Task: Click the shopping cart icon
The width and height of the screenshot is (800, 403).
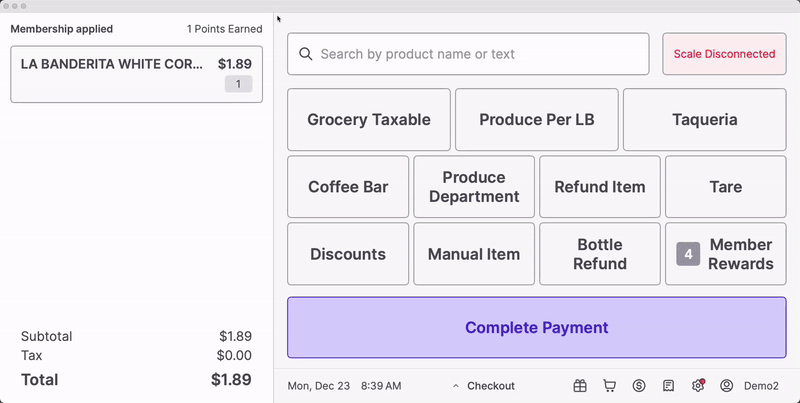Action: click(x=609, y=386)
